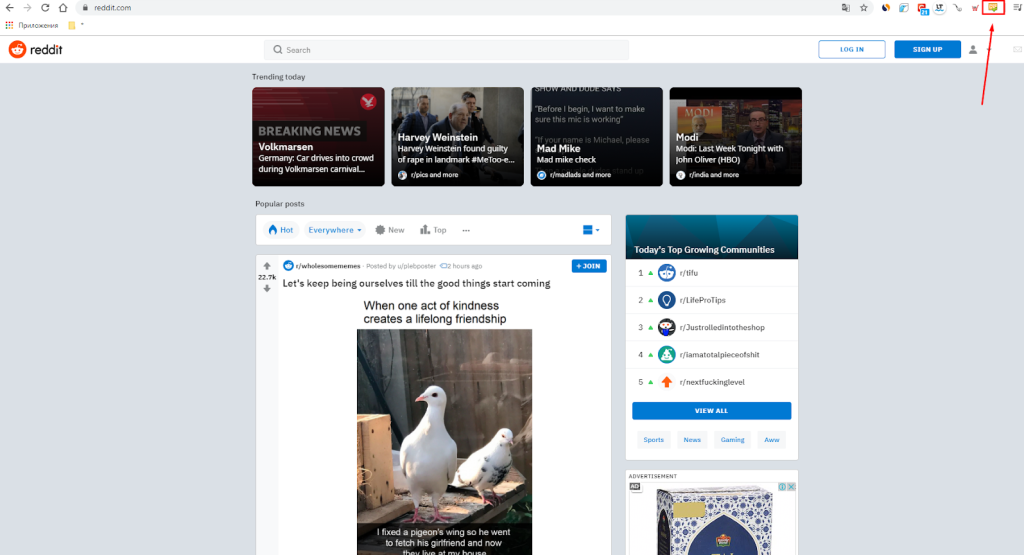Click the VIEW ALL communities button
1024x555 pixels.
click(x=711, y=411)
